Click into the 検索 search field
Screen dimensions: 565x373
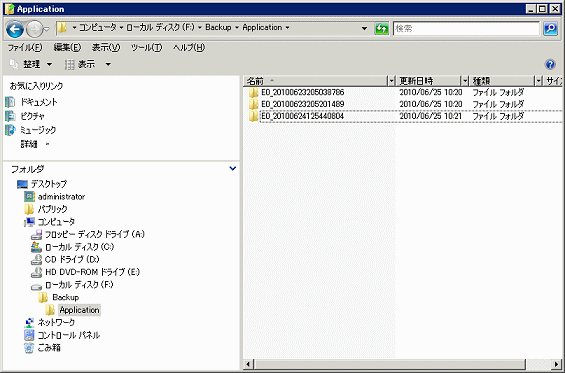[466, 28]
